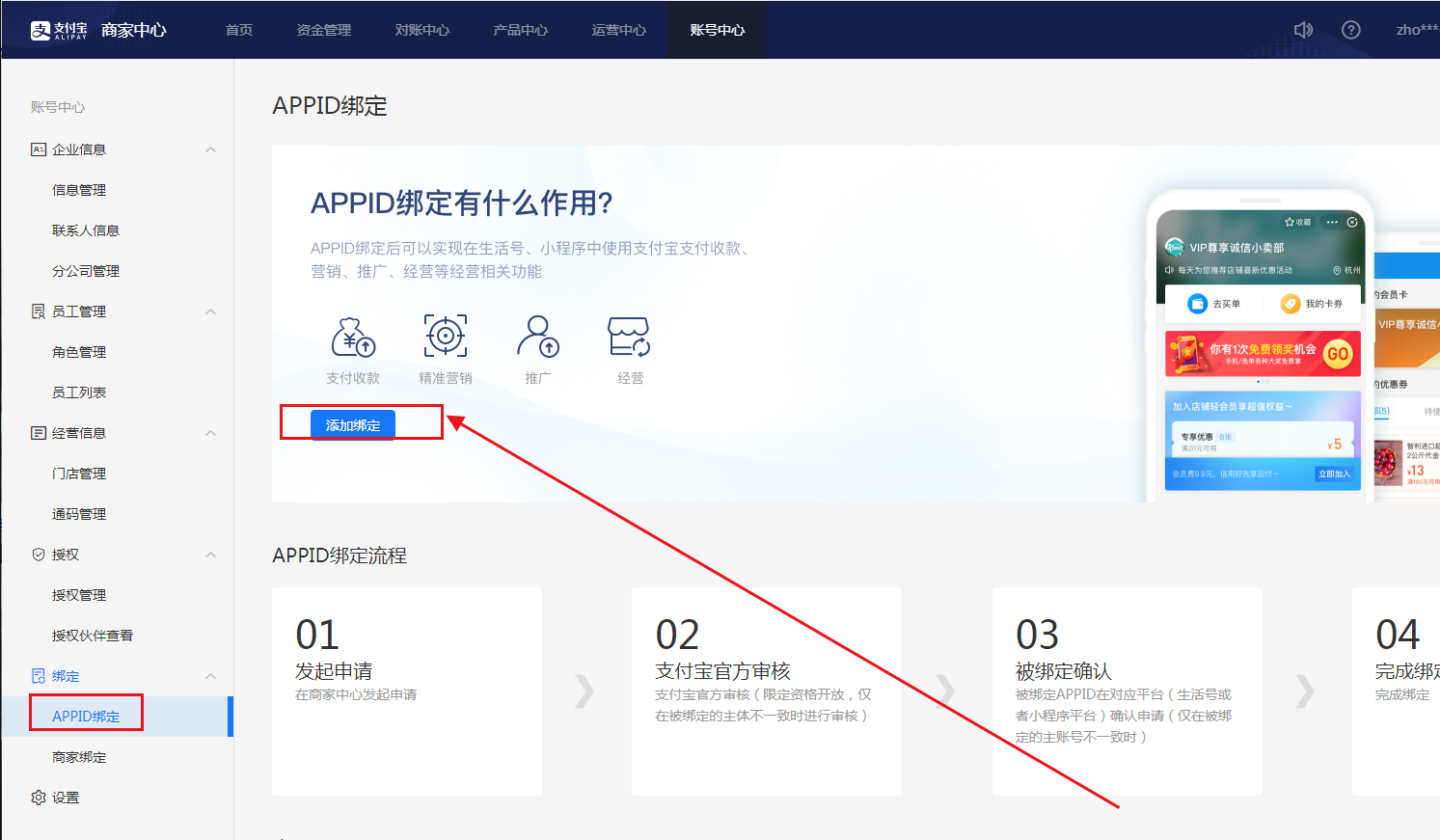Click the 员工管理 sidebar icon
1440x840 pixels.
[39, 312]
